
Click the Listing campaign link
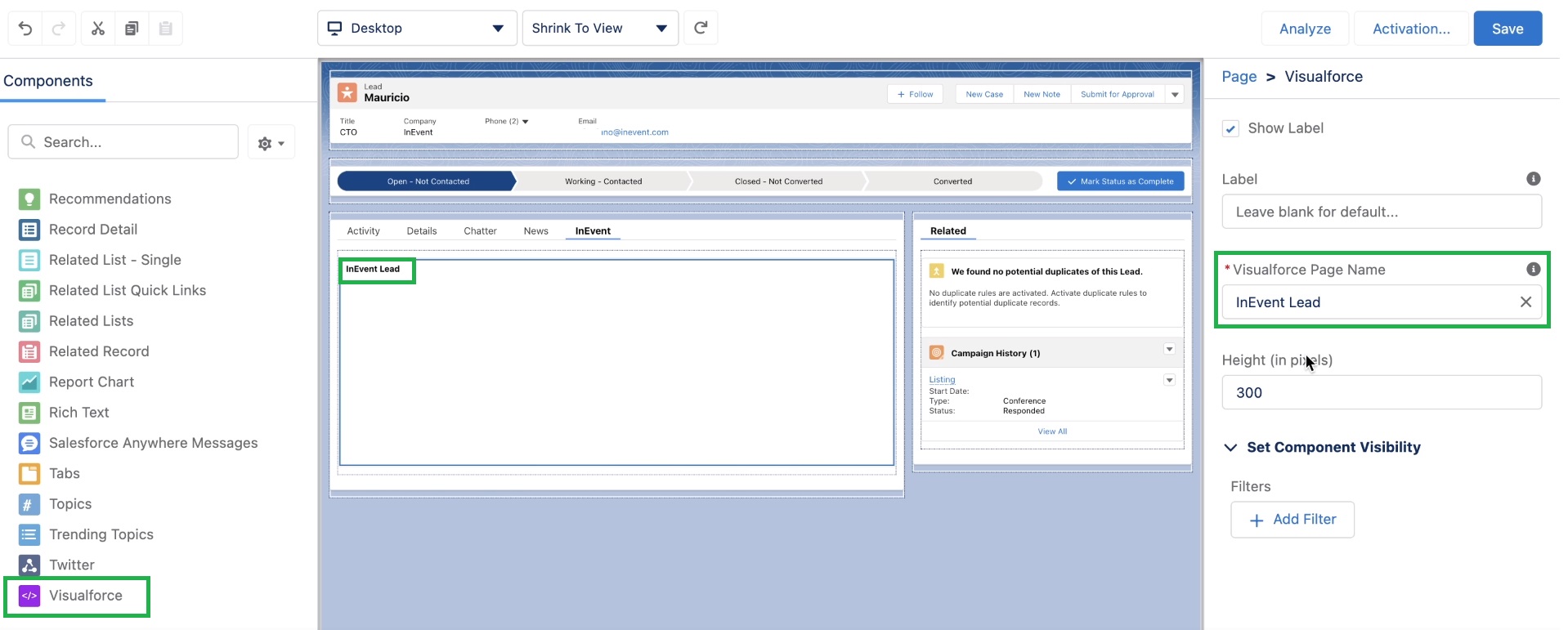click(942, 380)
